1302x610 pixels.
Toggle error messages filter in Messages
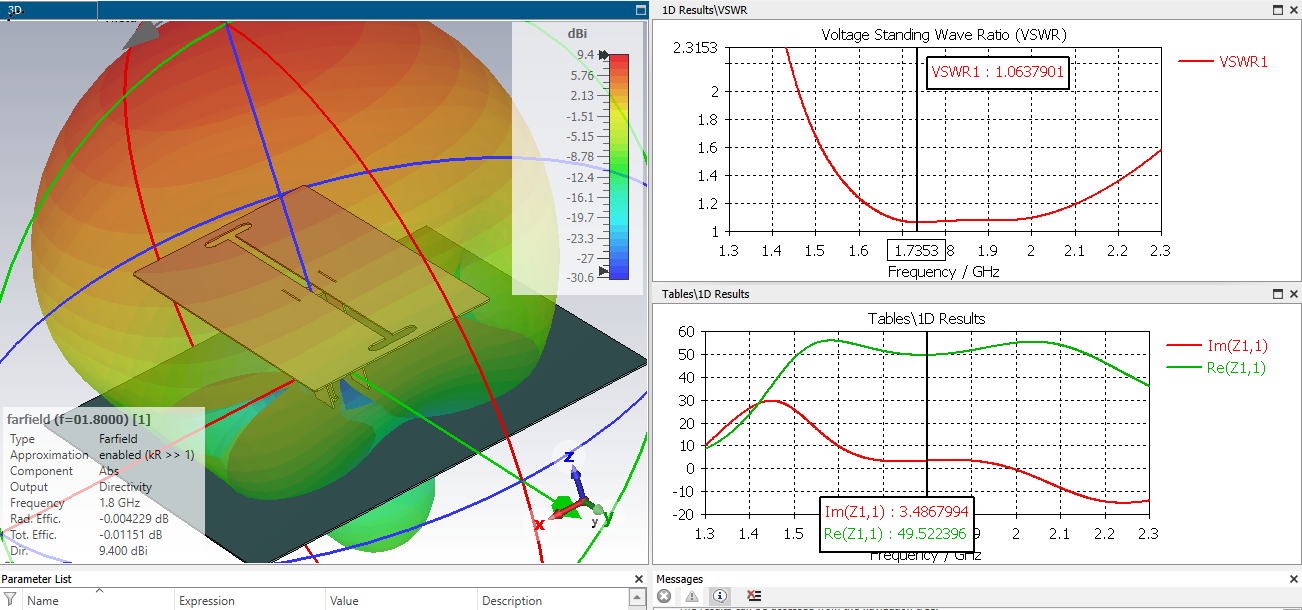click(x=664, y=596)
